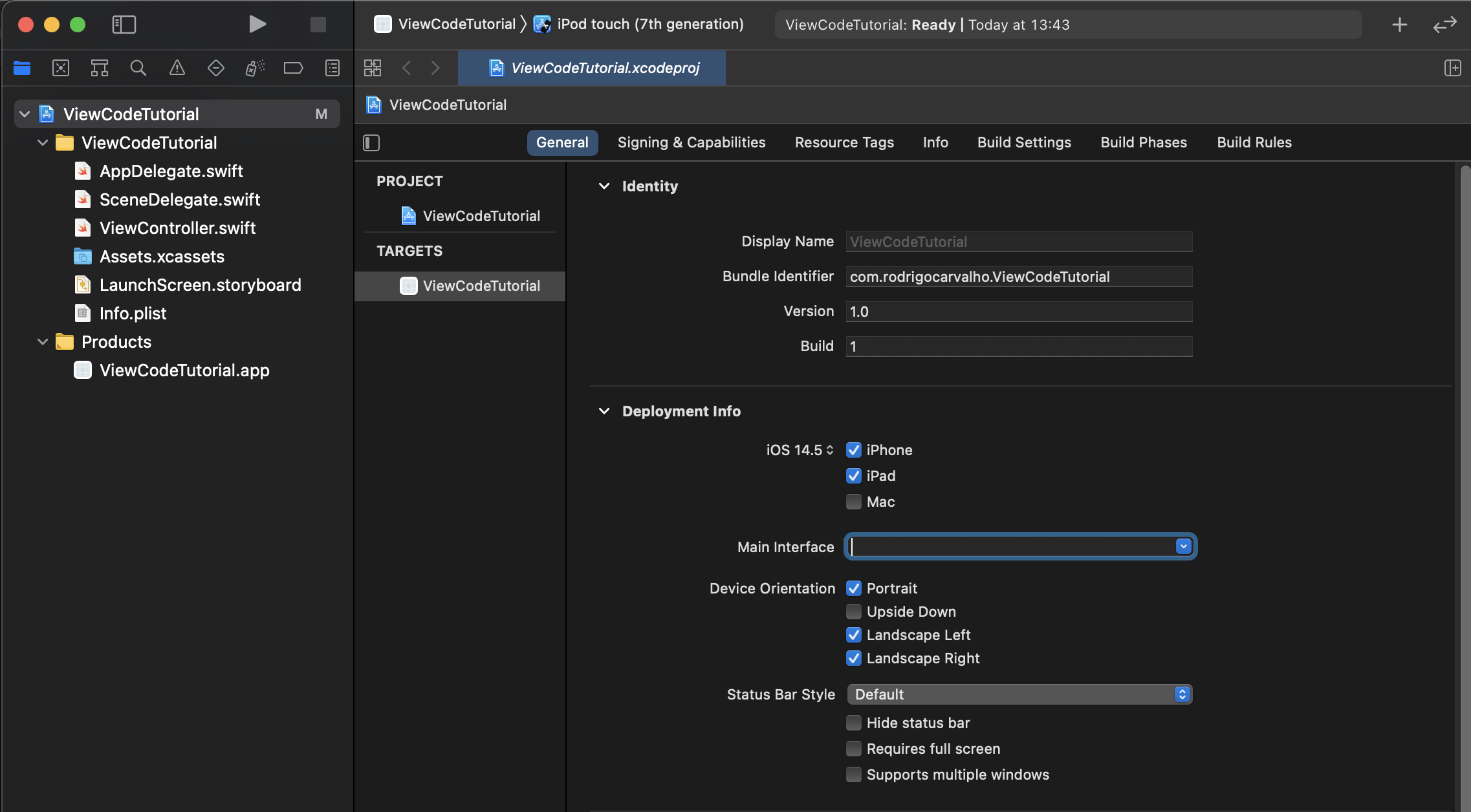Viewport: 1471px width, 812px height.
Task: Uncheck Portrait orientation
Action: click(854, 588)
